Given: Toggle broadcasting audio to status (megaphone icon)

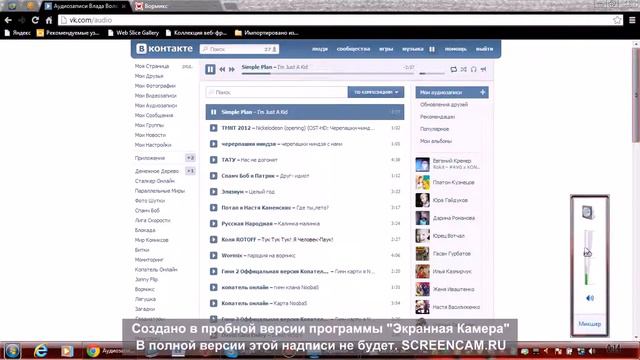Looking at the screenshot, I should tap(483, 69).
